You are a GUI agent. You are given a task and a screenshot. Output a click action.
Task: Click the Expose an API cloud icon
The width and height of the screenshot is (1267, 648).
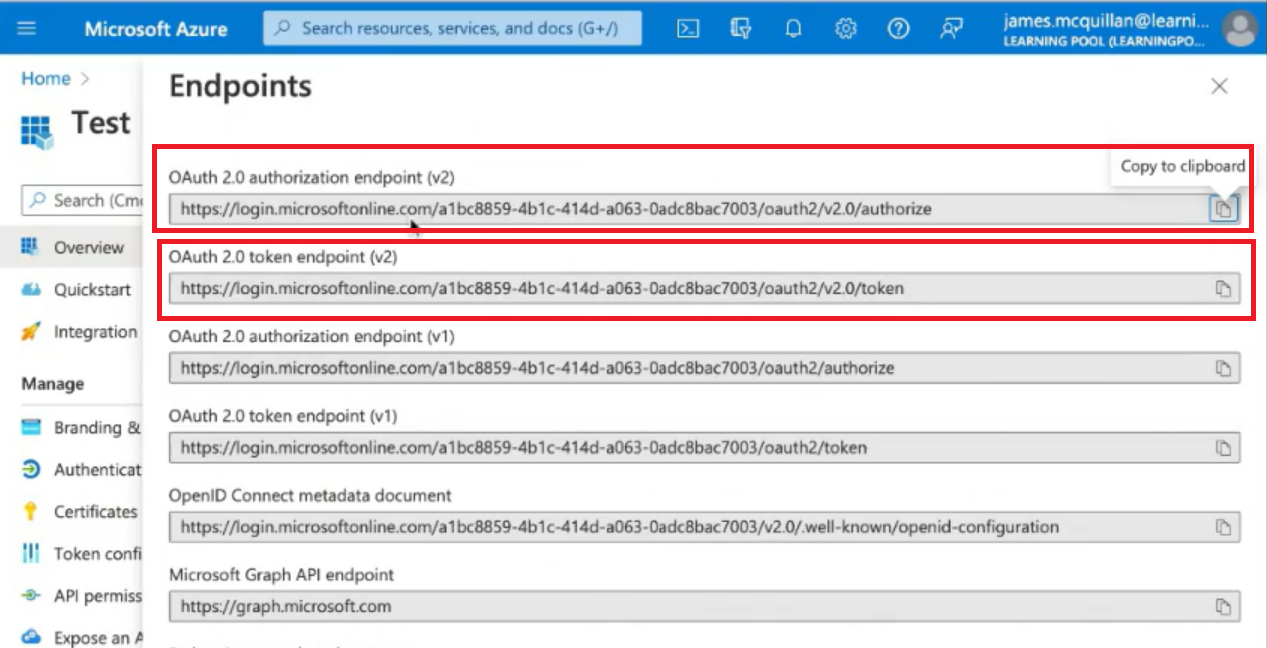click(x=31, y=637)
